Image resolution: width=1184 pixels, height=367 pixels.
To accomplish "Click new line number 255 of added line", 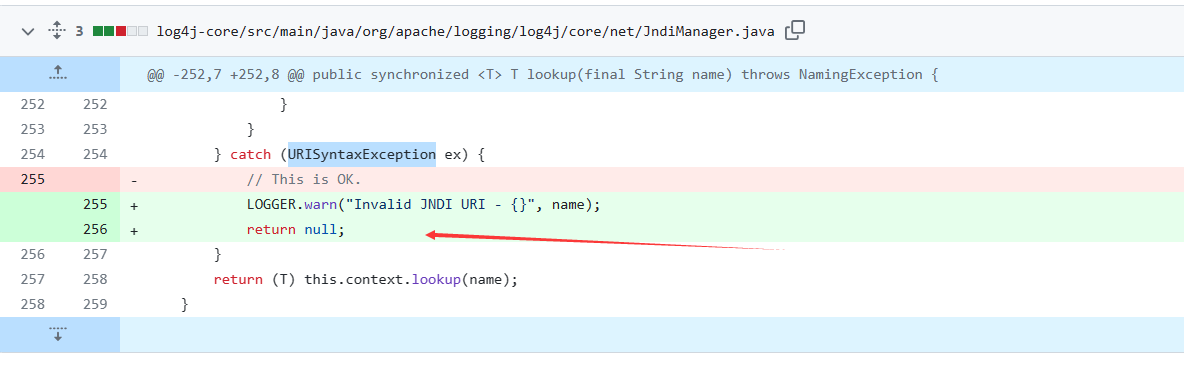I will pos(95,205).
